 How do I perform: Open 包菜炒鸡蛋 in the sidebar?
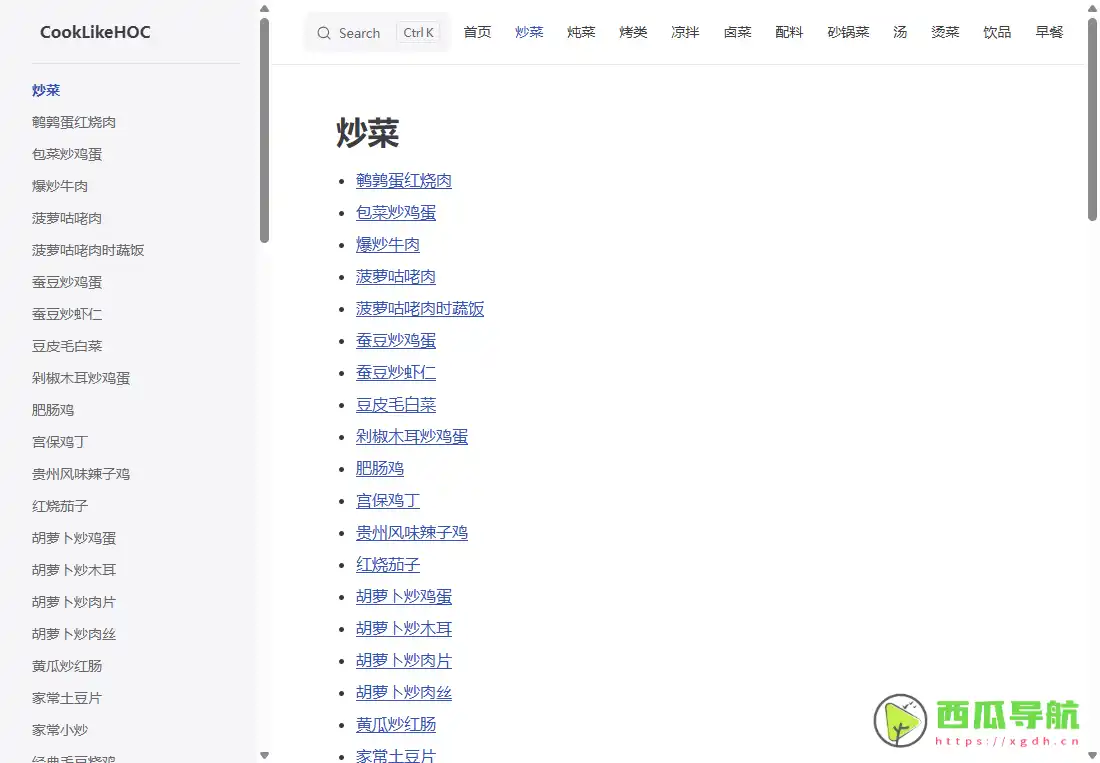[x=67, y=154]
